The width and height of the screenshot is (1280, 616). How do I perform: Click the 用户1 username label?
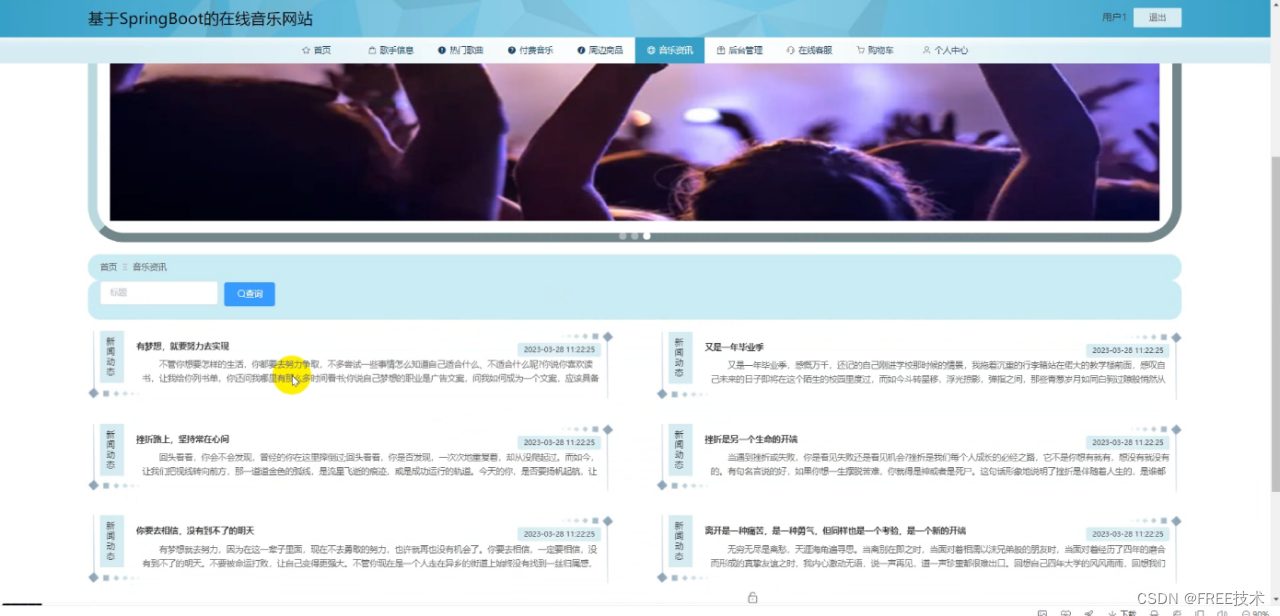(1114, 17)
